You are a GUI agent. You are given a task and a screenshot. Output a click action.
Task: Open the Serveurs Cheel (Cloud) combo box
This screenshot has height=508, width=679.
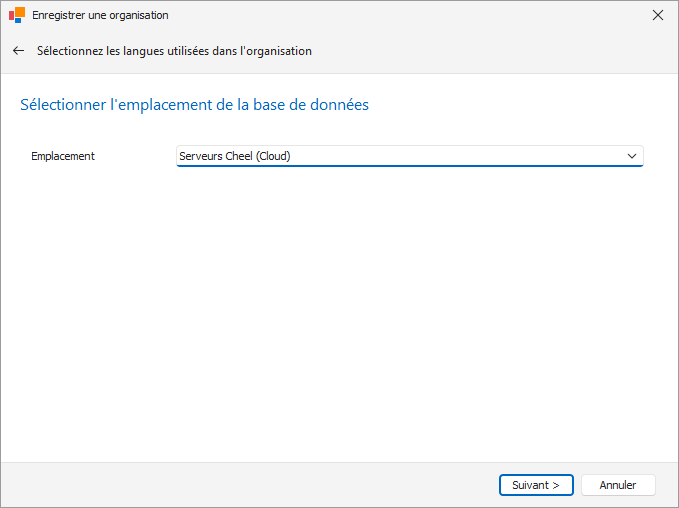tap(410, 156)
